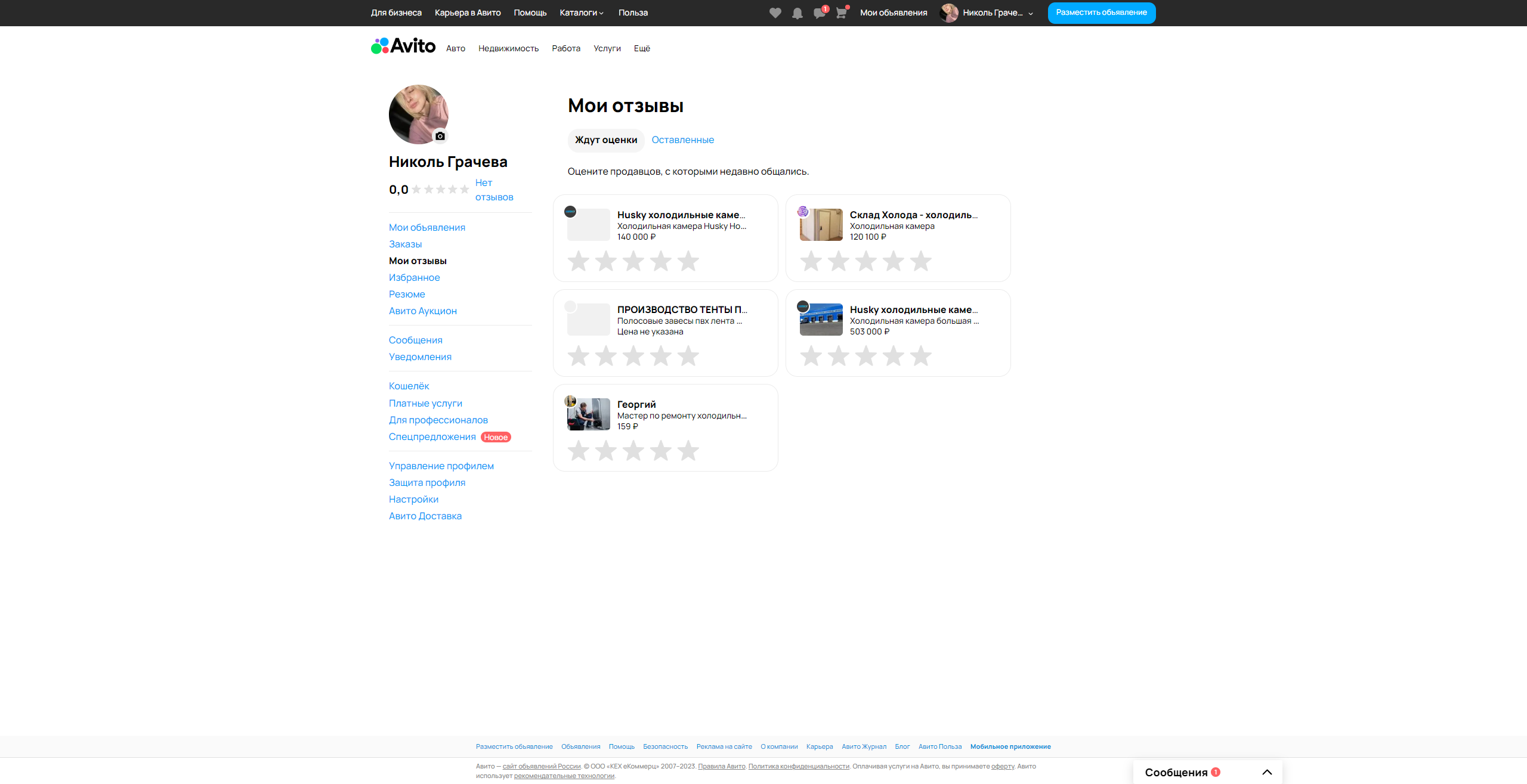Open Карьера в Авито link
This screenshot has width=1527, height=784.
(468, 13)
